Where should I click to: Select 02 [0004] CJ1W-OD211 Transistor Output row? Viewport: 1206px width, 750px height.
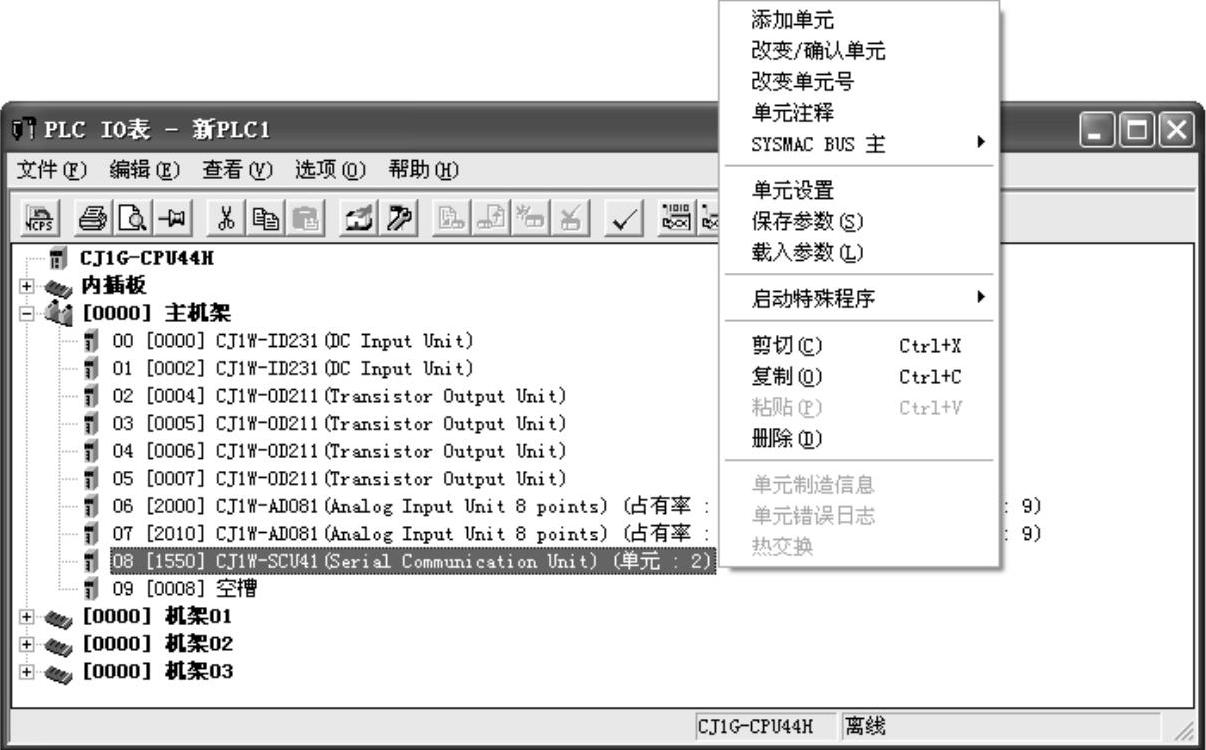coord(338,396)
